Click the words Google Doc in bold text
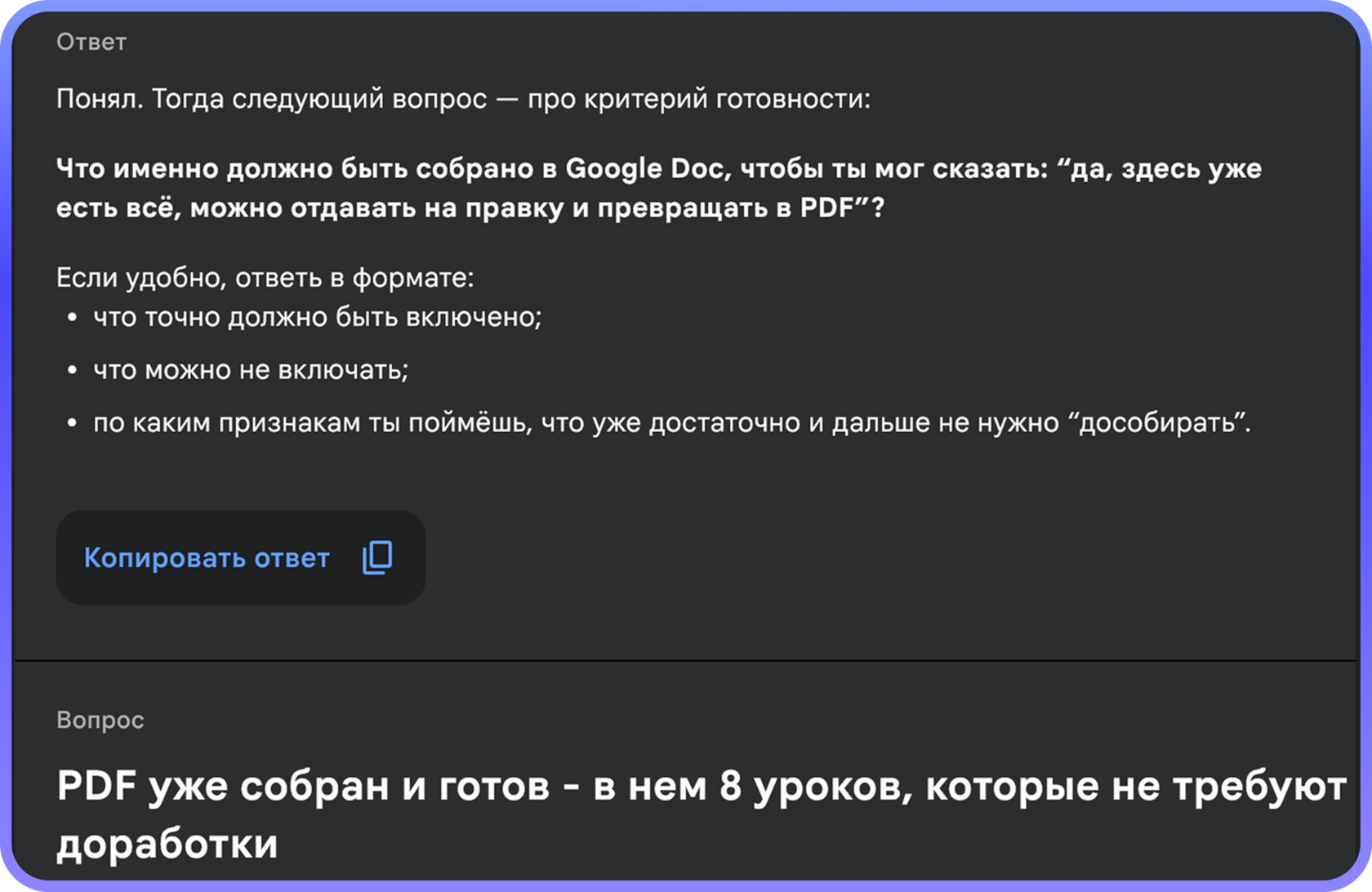The width and height of the screenshot is (1372, 892). click(644, 168)
